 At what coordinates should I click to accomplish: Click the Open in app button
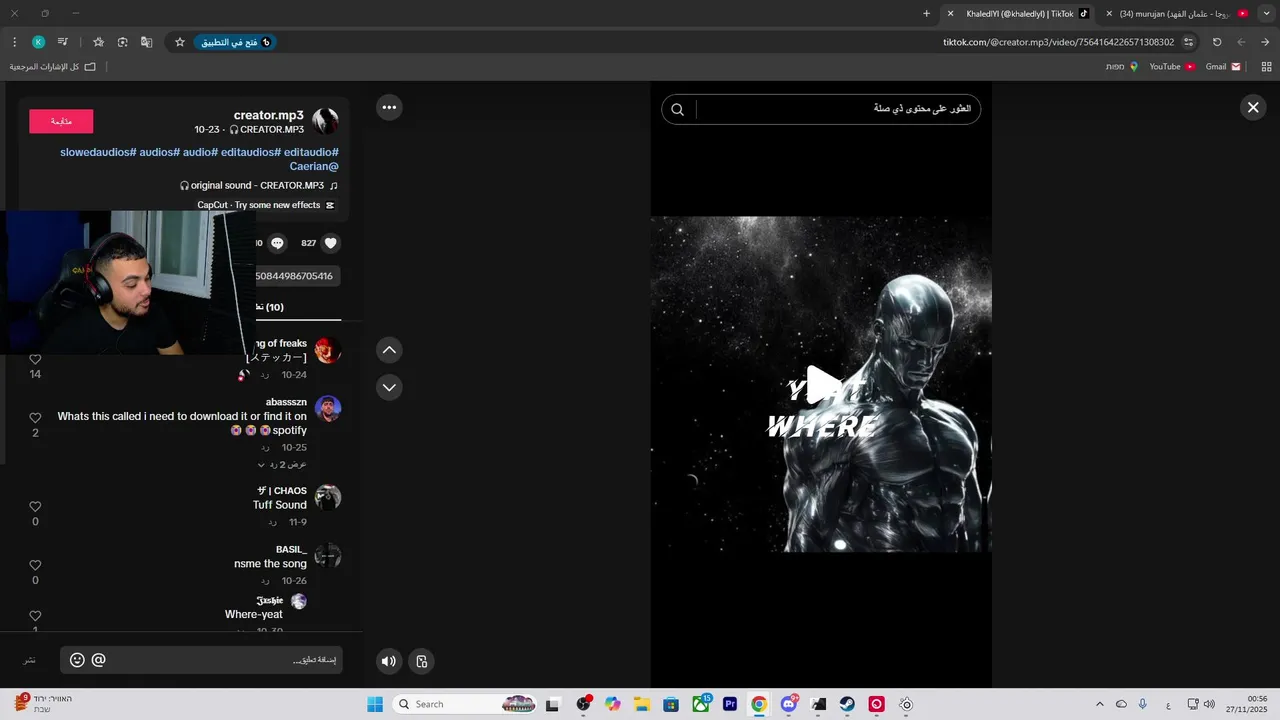click(x=235, y=42)
